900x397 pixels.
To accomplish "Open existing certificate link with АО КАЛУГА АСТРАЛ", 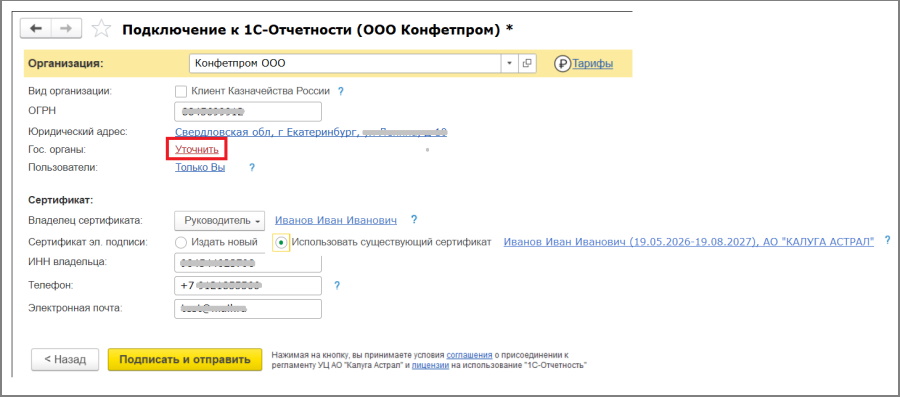I will (x=689, y=242).
